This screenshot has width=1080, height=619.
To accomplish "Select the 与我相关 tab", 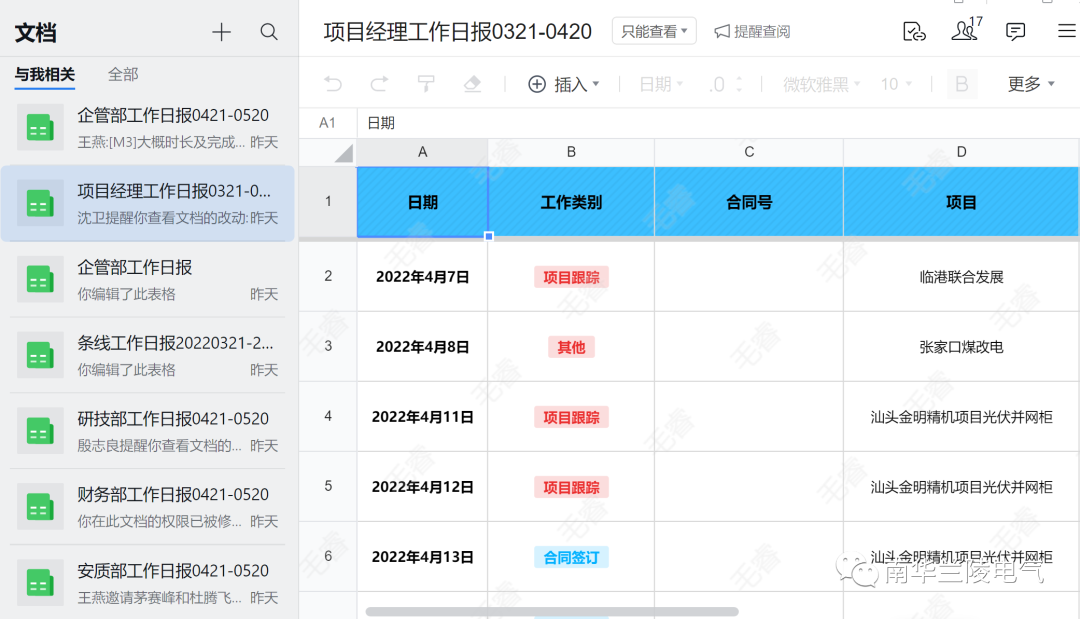I will pyautogui.click(x=44, y=74).
